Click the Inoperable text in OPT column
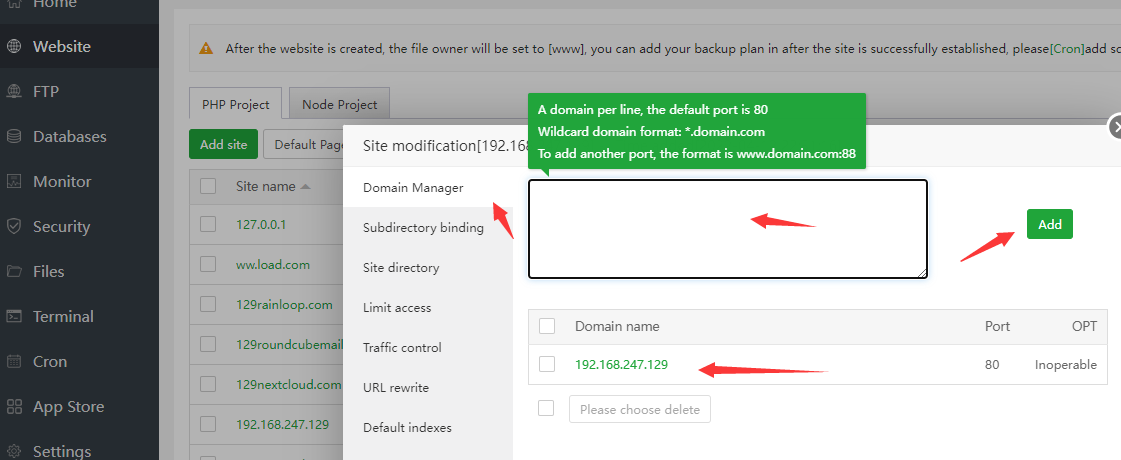 [1065, 364]
